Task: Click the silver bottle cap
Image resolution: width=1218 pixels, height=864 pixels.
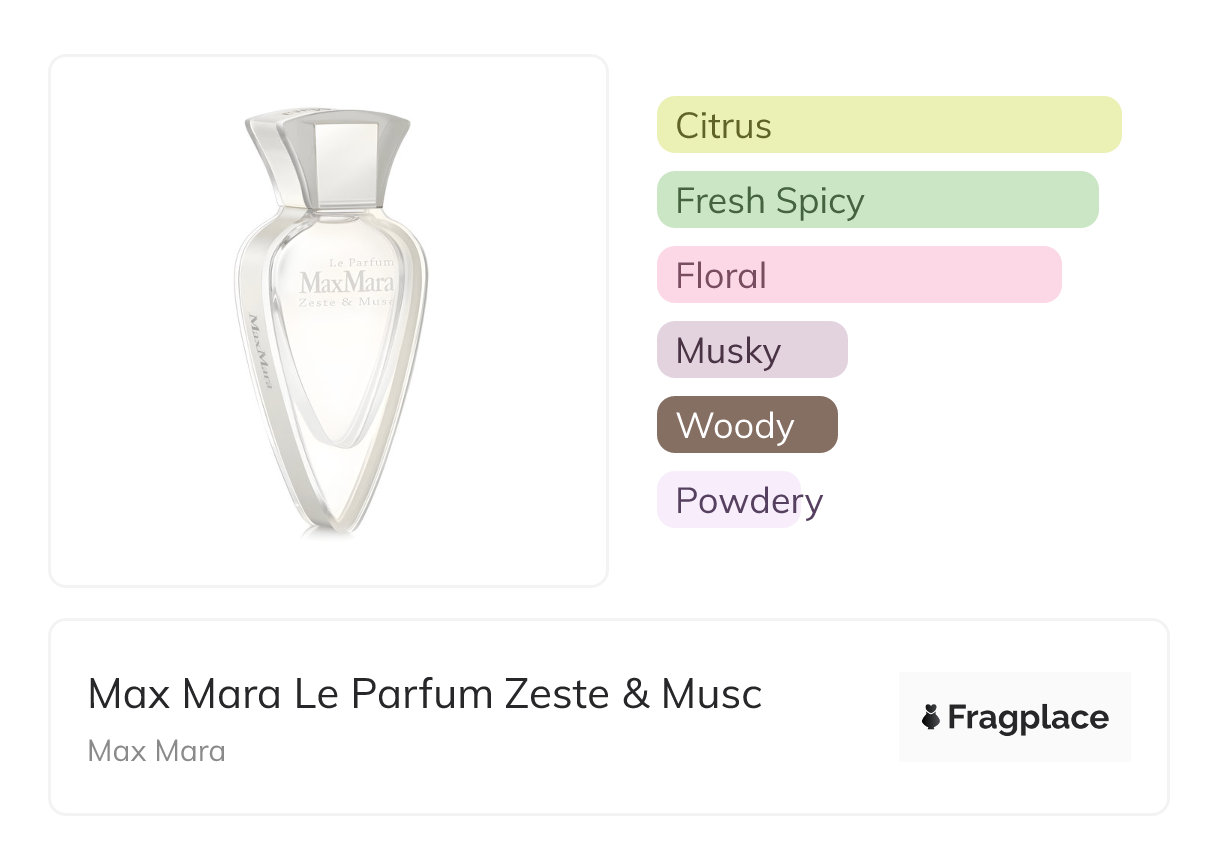Action: click(345, 158)
